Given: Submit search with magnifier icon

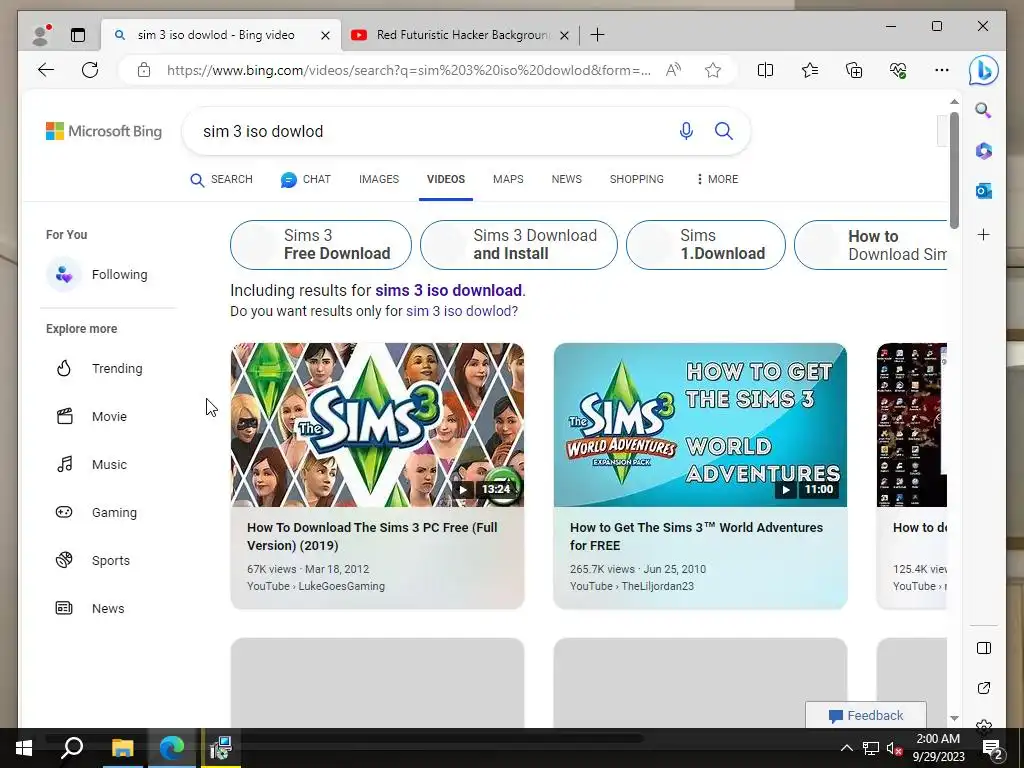Looking at the screenshot, I should 724,131.
